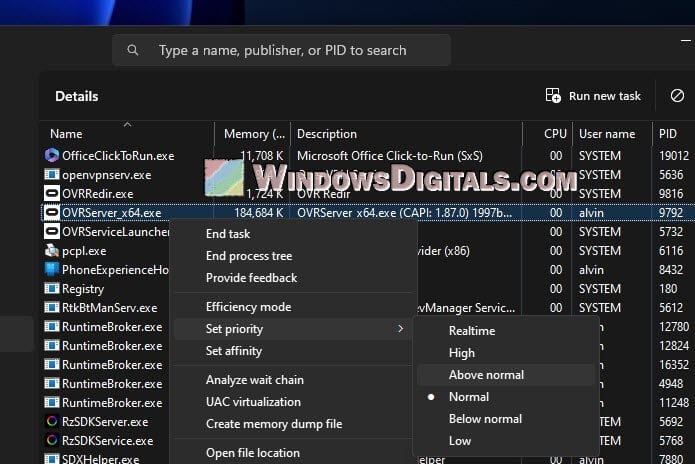
Task: Sort by the User name column header
Action: [x=607, y=134]
